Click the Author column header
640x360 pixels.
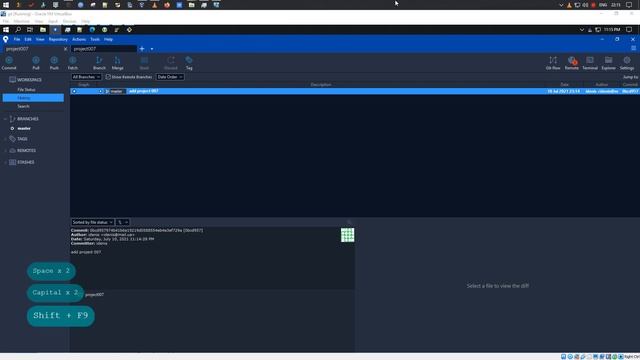pos(602,84)
